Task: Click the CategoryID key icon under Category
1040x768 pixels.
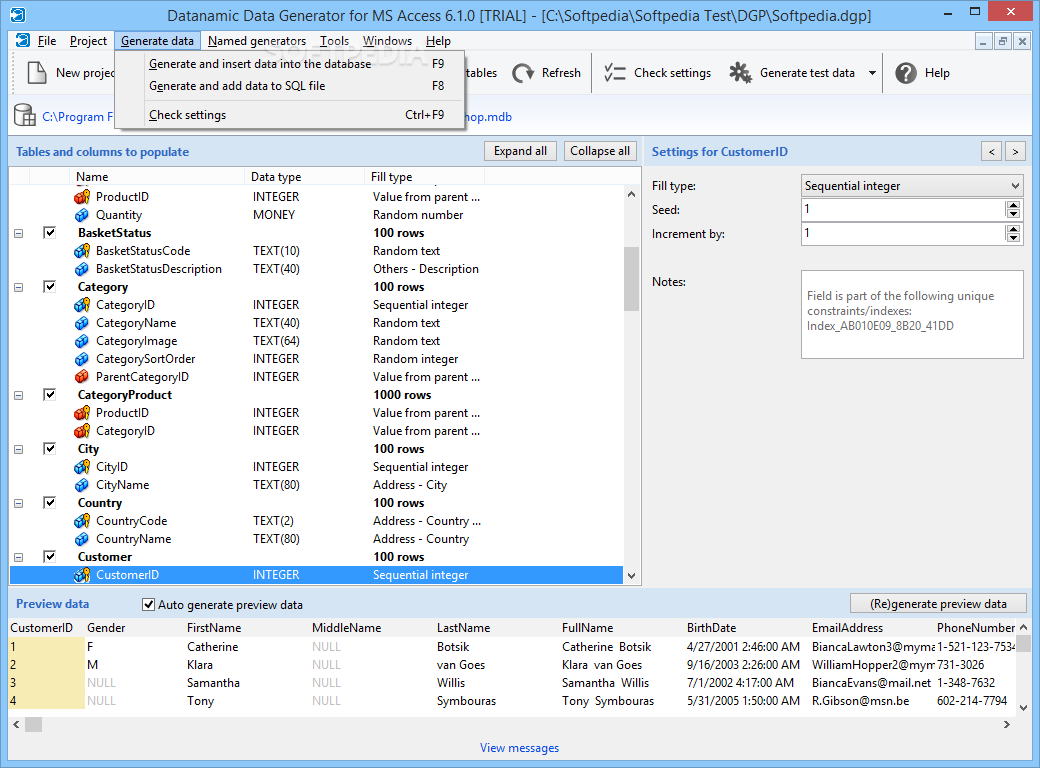Action: [x=82, y=305]
